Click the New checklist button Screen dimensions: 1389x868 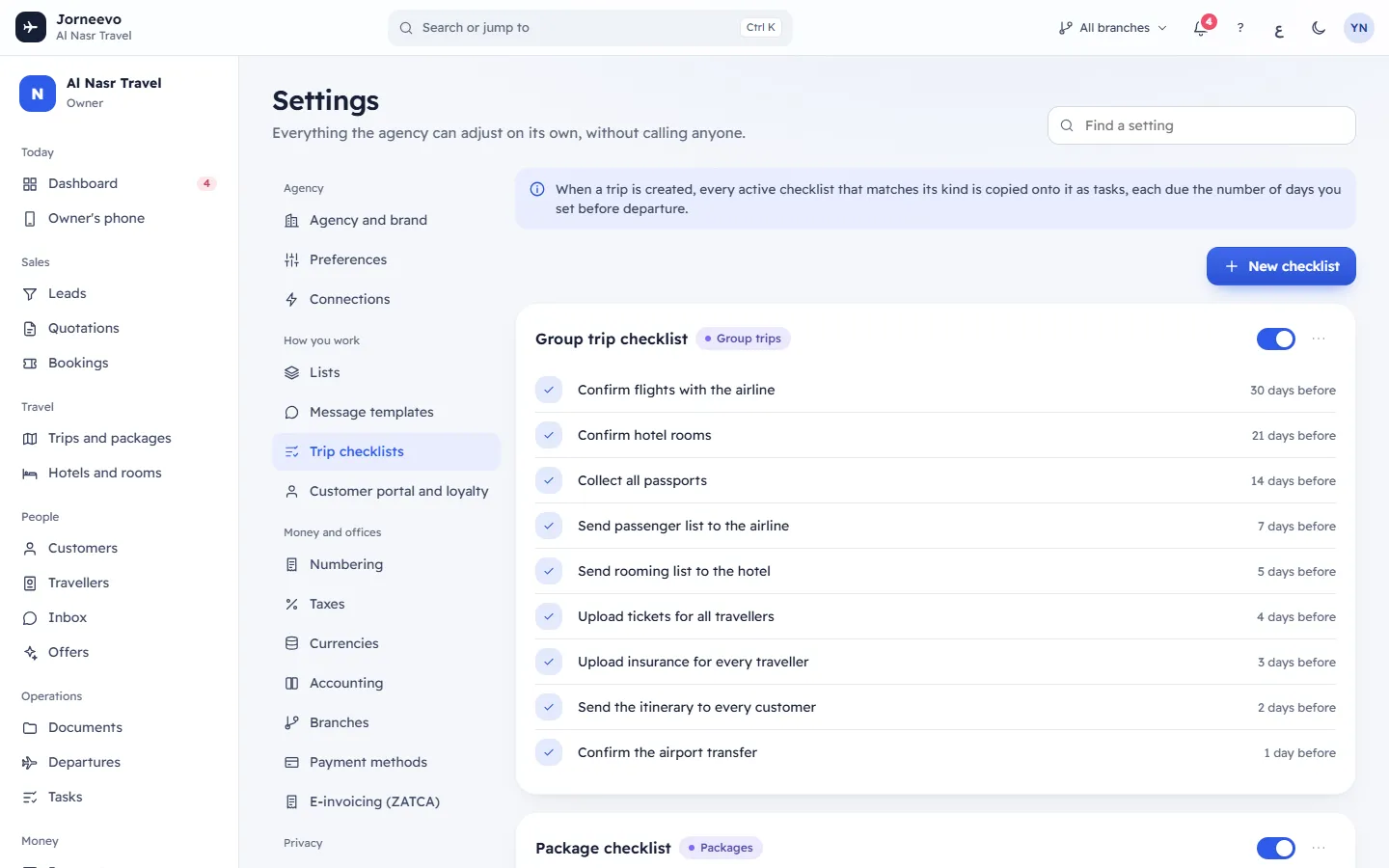pyautogui.click(x=1281, y=266)
